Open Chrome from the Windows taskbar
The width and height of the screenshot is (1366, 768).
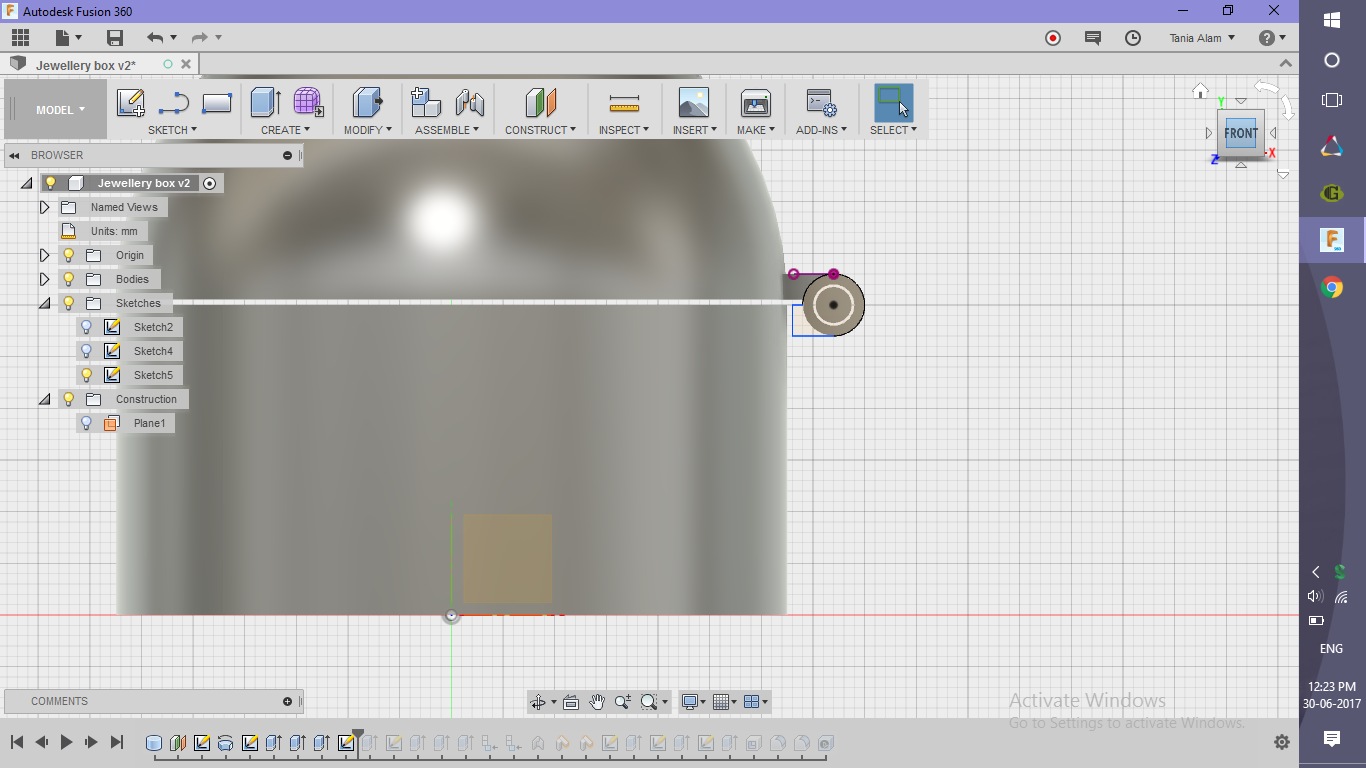[x=1332, y=288]
